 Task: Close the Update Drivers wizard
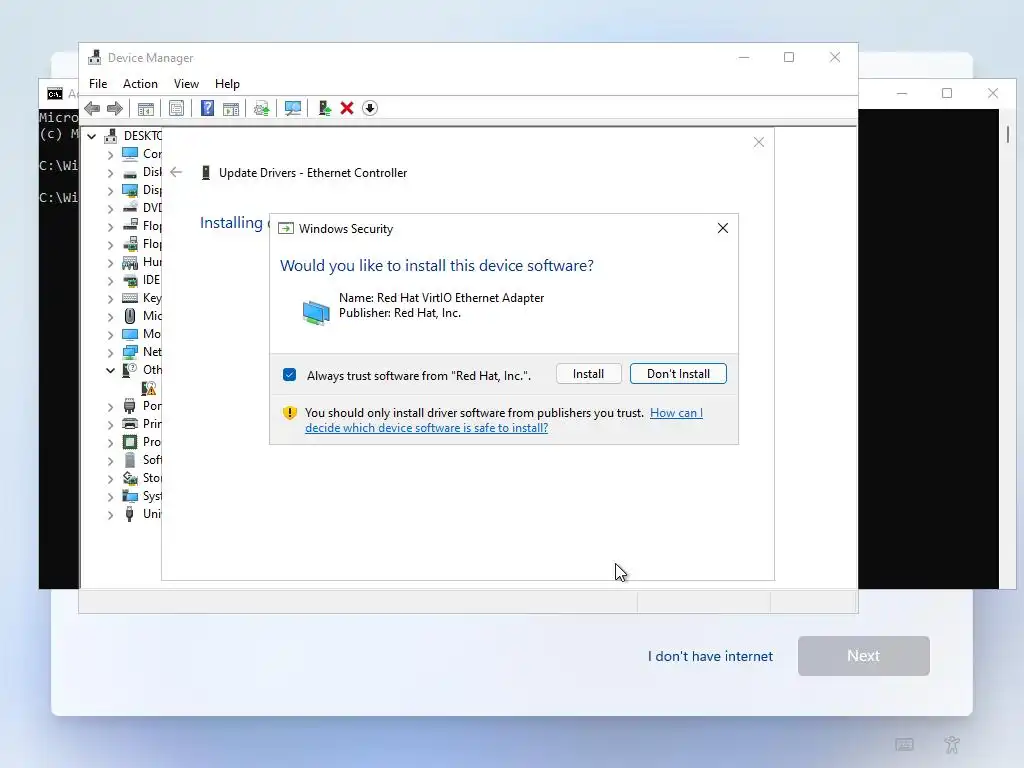pyautogui.click(x=758, y=142)
